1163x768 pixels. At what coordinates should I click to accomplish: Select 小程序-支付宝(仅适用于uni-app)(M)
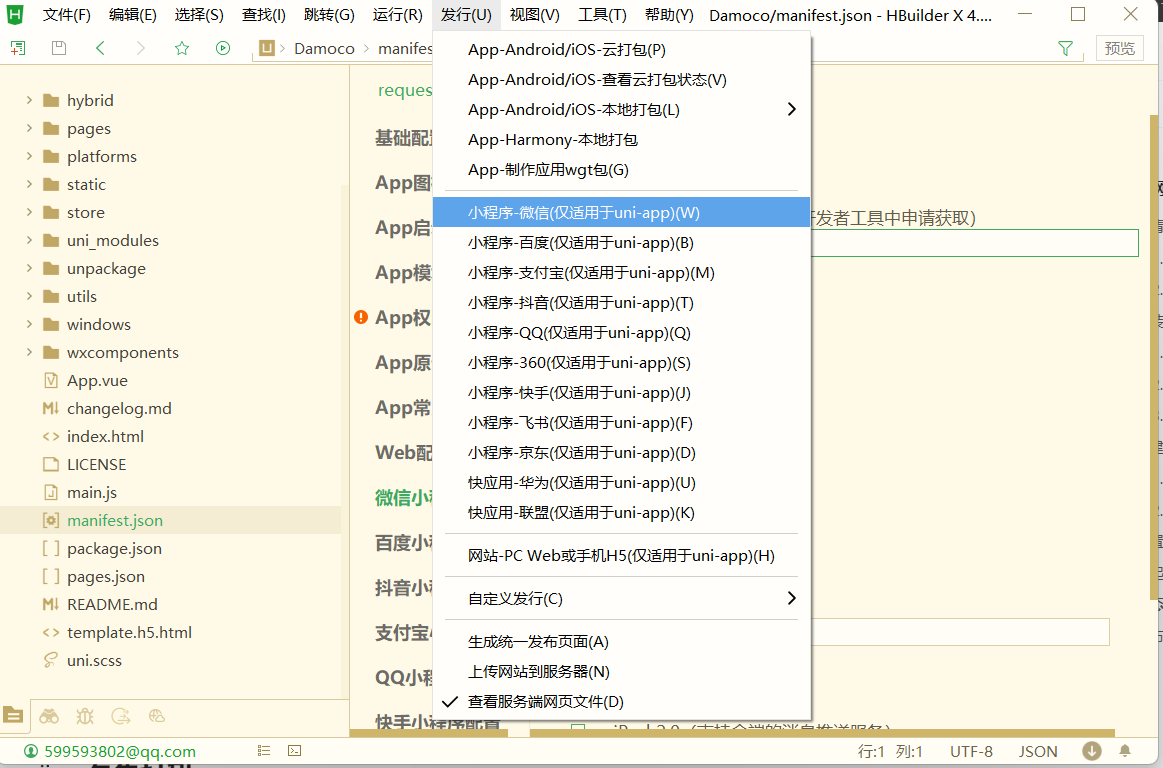tap(622, 272)
